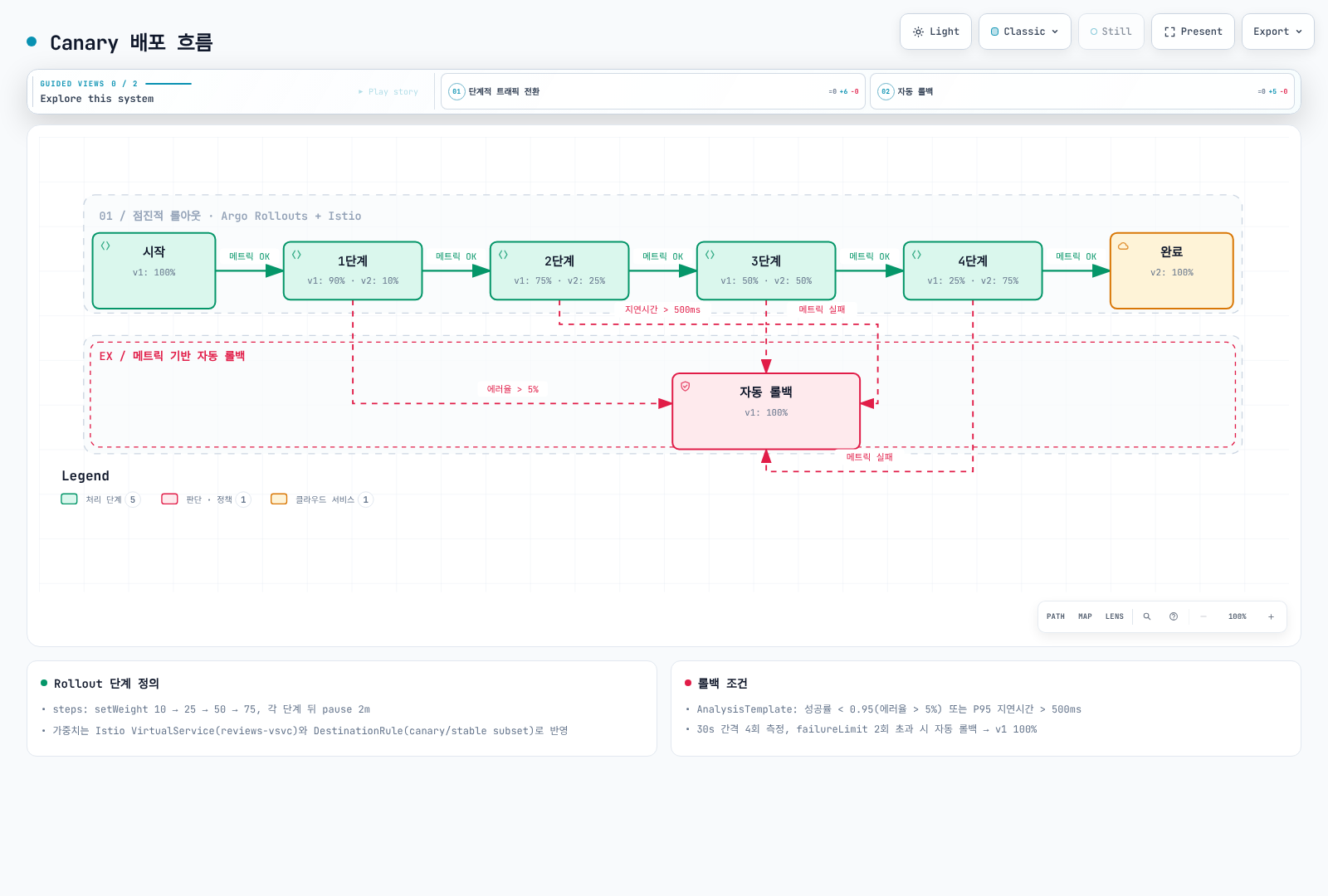
Task: Click the 롤백 조건 heading
Action: (x=722, y=684)
